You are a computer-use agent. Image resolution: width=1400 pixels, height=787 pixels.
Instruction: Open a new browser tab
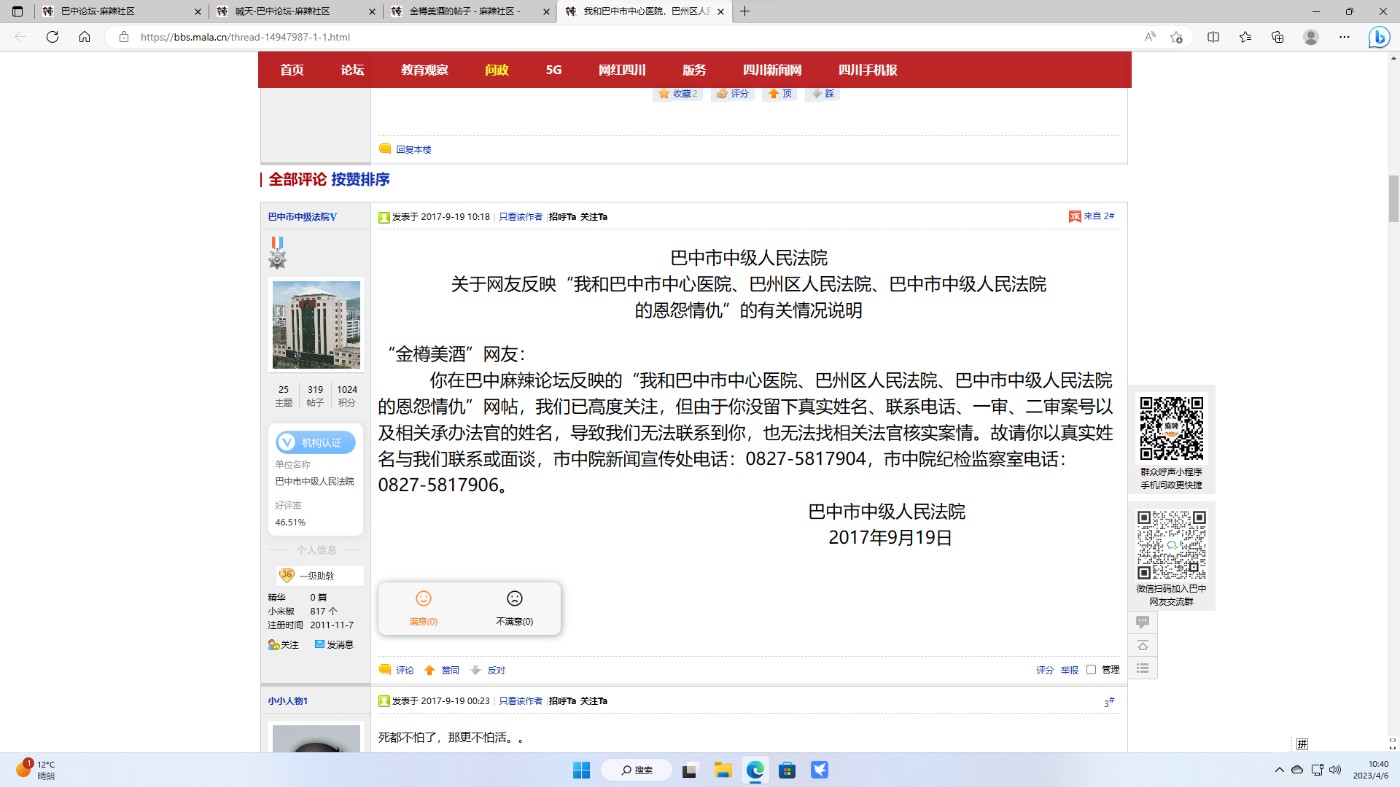744,11
